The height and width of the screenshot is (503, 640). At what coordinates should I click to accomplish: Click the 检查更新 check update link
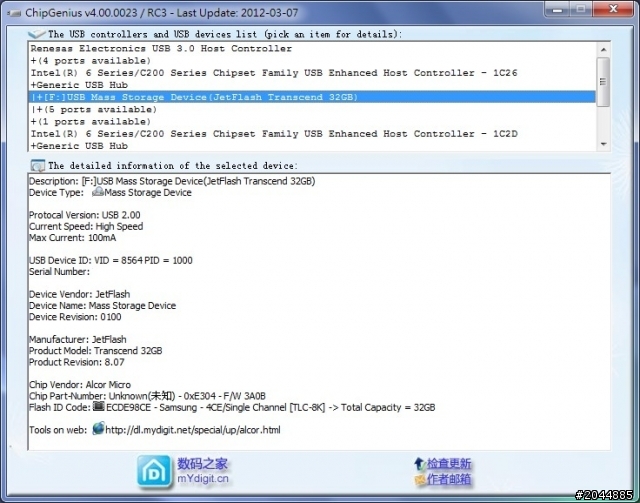pos(449,464)
